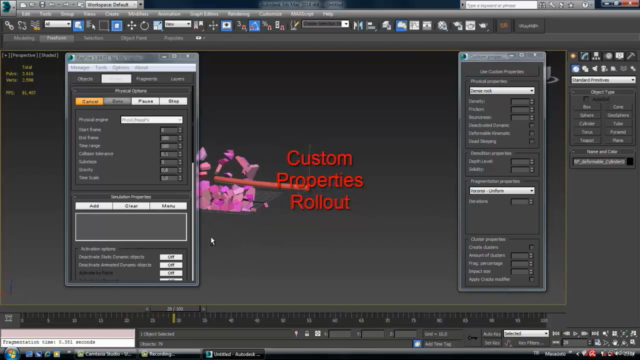Open Select by Name tool

pos(91,26)
